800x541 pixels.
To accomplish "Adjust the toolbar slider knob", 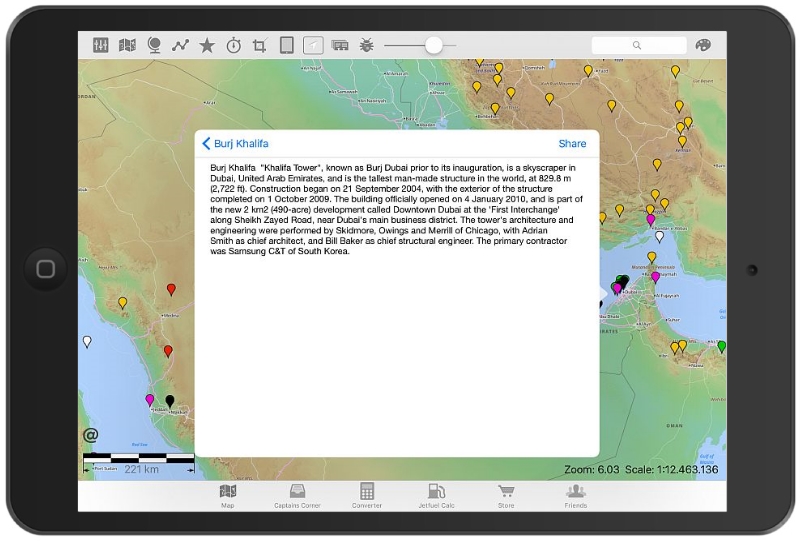I will tap(434, 45).
